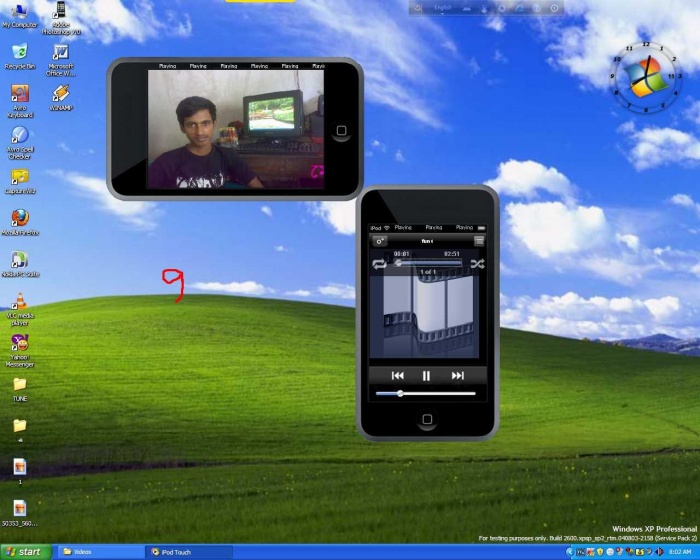The height and width of the screenshot is (560, 700).
Task: Click the Internet Explorer style icon in top bar
Action: coord(520,8)
